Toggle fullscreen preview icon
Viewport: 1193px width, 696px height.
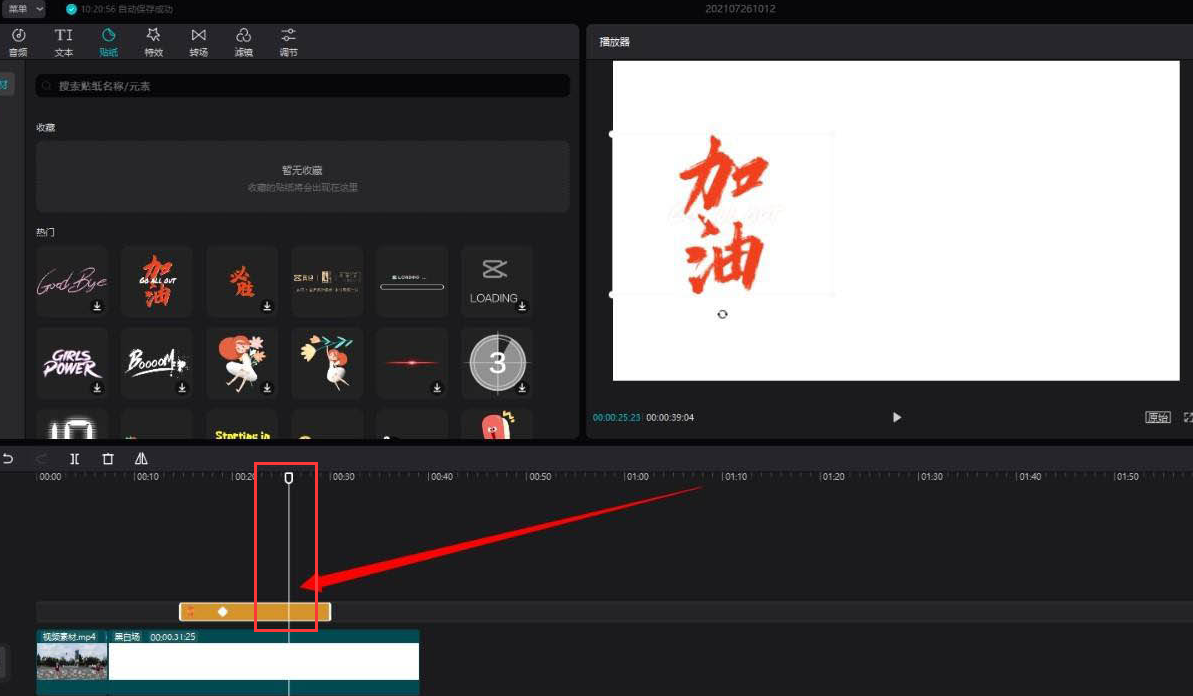(1188, 417)
